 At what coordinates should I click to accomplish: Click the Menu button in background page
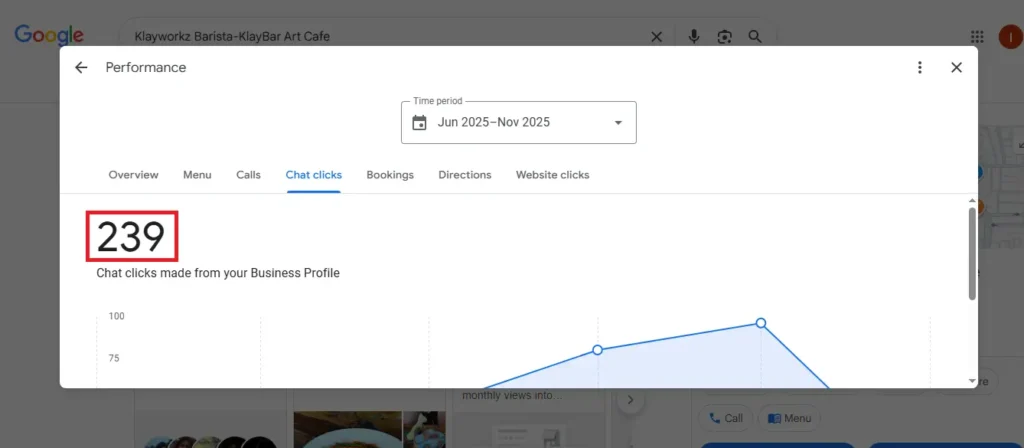click(790, 418)
